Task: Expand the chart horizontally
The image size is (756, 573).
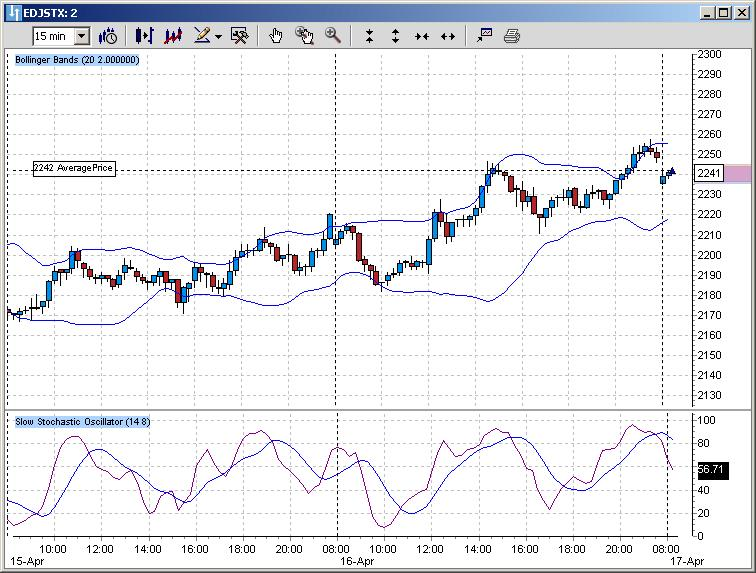Action: (x=448, y=37)
